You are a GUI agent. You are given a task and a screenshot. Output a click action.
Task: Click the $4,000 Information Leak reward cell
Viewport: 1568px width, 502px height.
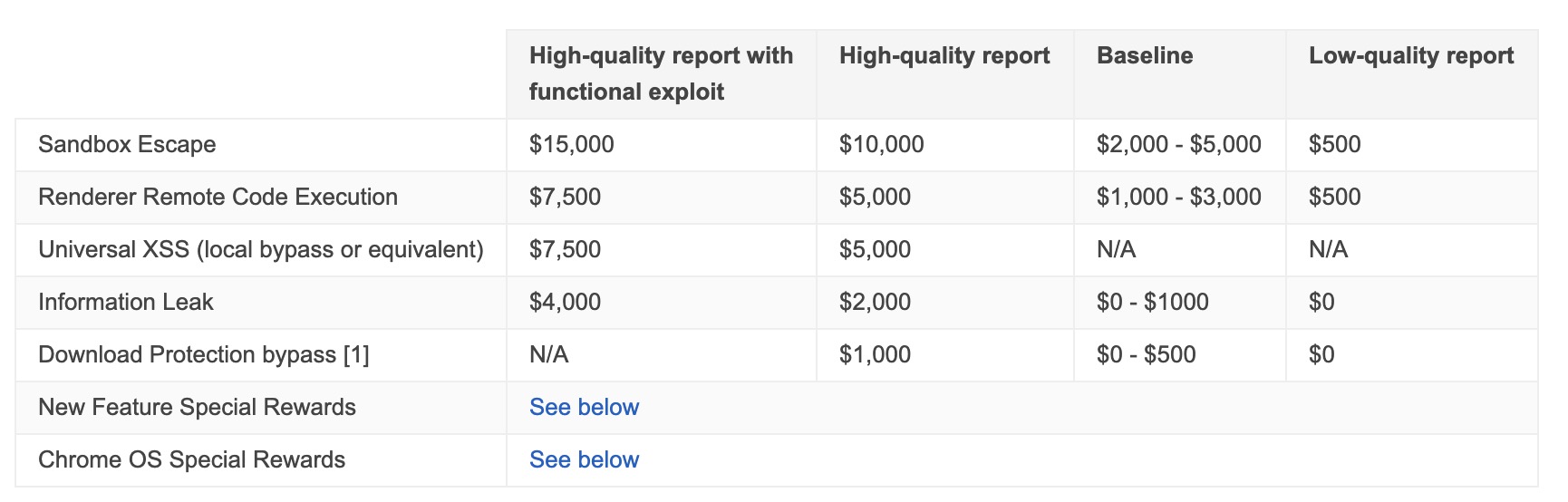[565, 303]
